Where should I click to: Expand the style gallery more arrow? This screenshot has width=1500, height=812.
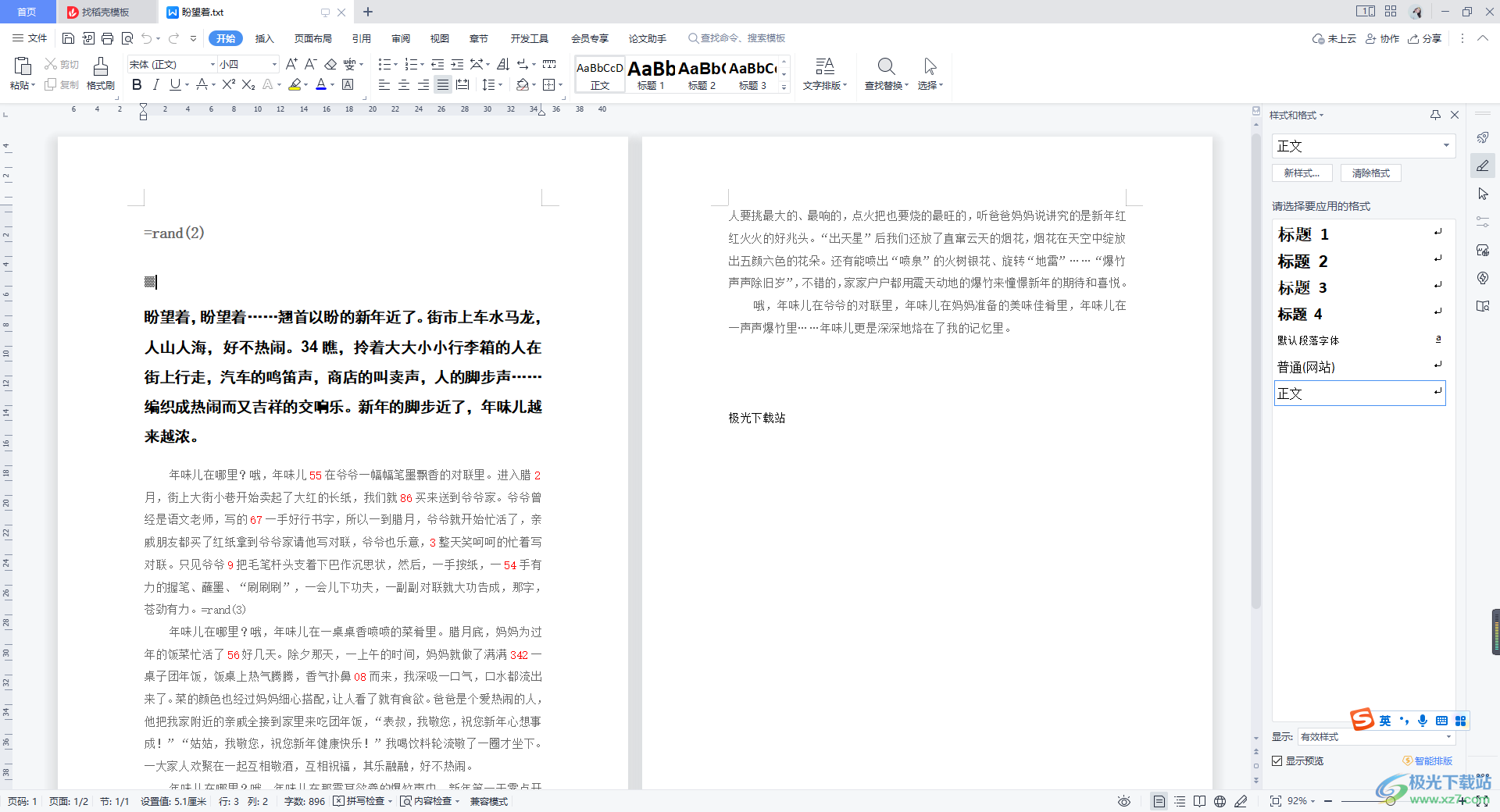(x=784, y=87)
